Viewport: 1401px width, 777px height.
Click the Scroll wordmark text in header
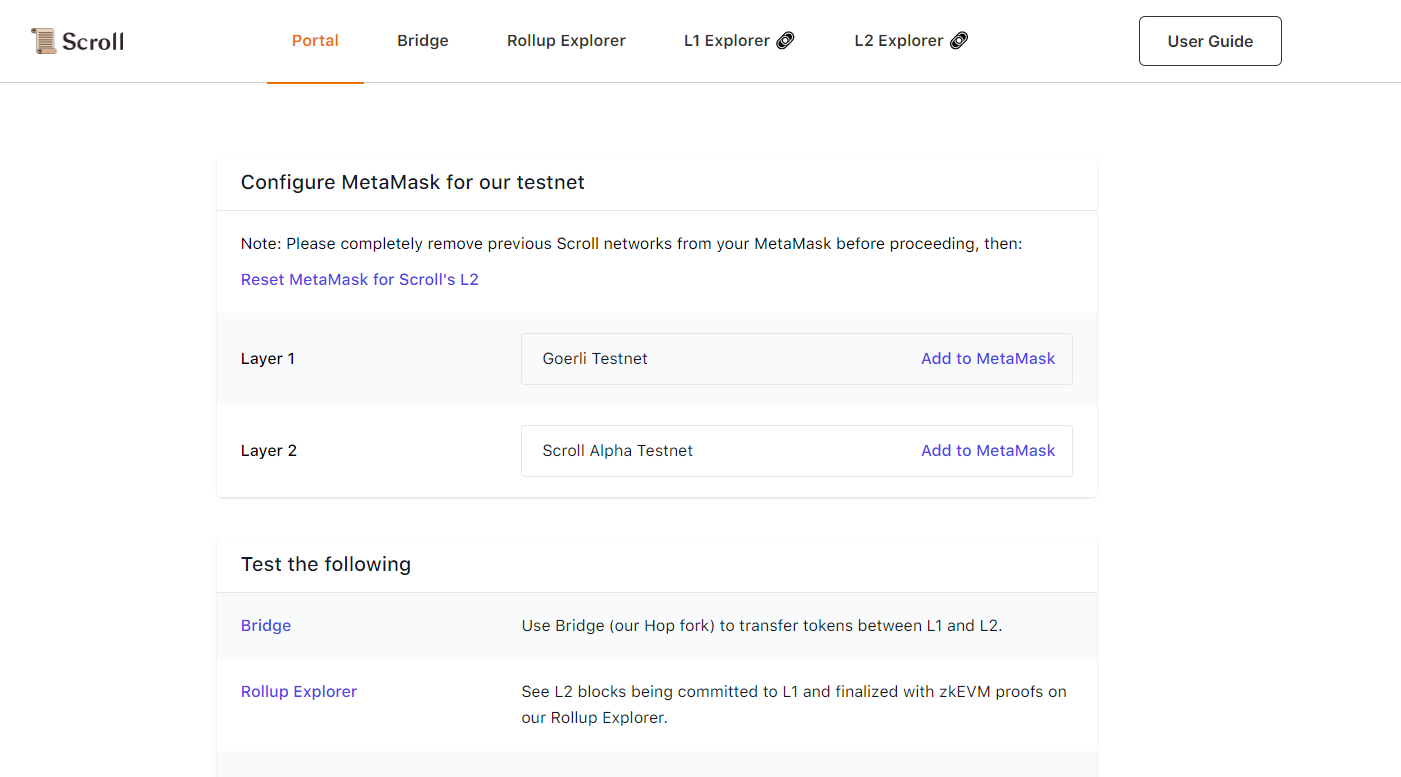[x=93, y=41]
